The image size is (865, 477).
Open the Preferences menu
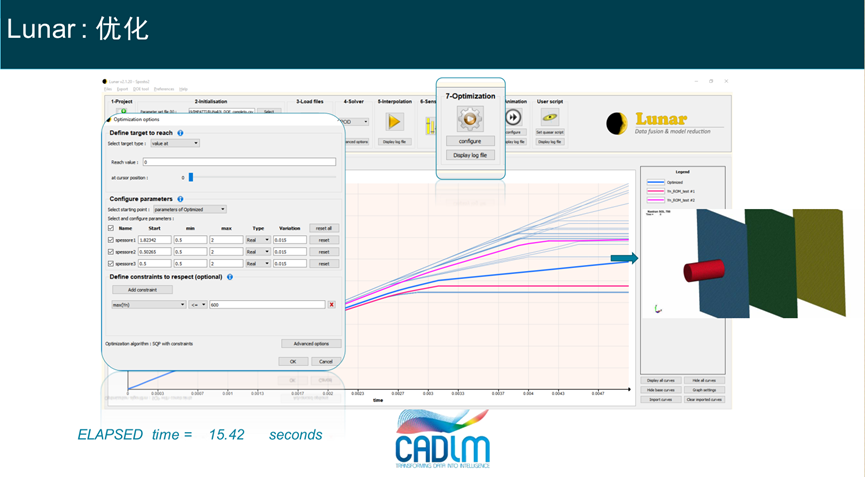164,89
